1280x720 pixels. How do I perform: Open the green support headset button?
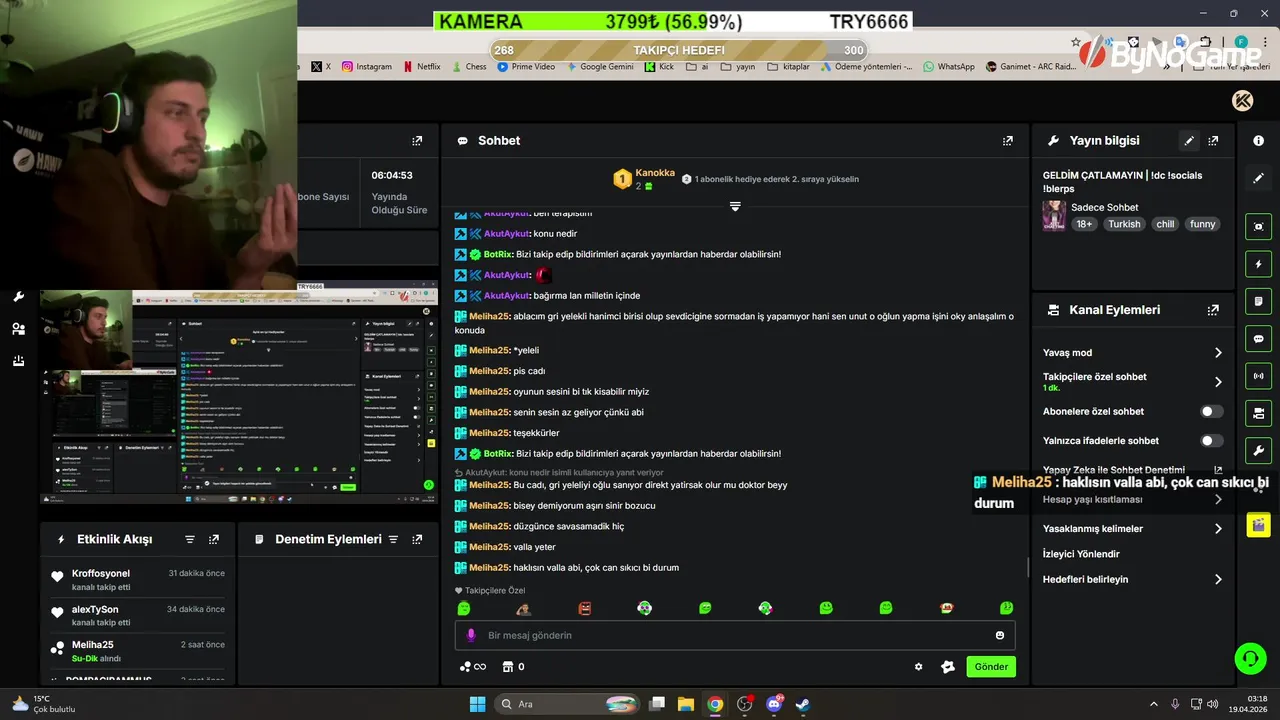1250,658
